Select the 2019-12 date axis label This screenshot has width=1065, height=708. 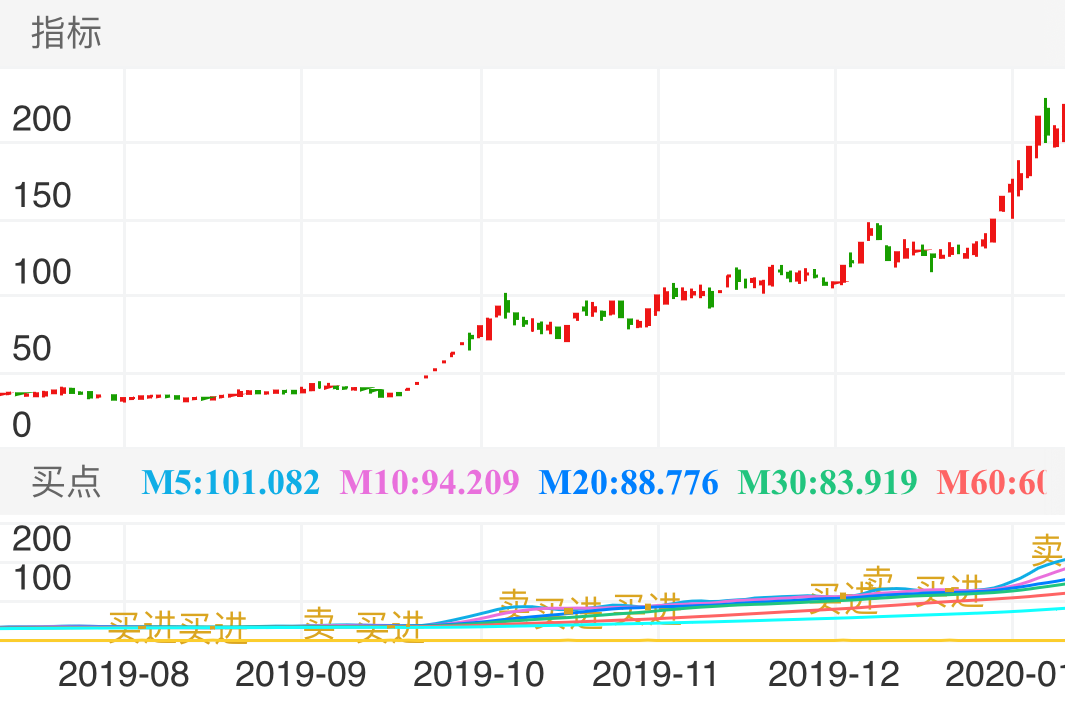coord(834,674)
